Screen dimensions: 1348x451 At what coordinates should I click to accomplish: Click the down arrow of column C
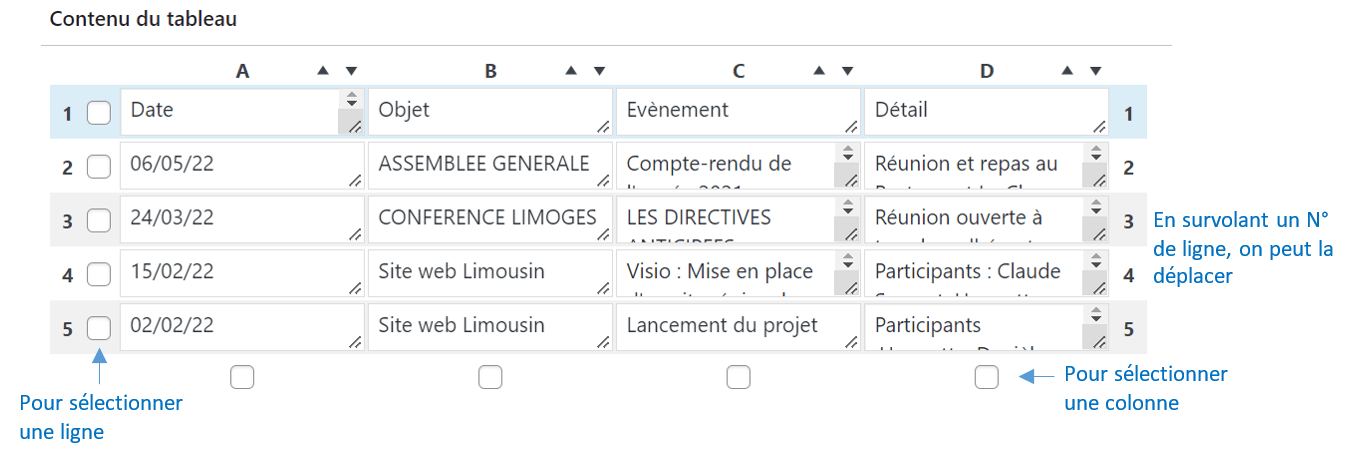coord(847,71)
